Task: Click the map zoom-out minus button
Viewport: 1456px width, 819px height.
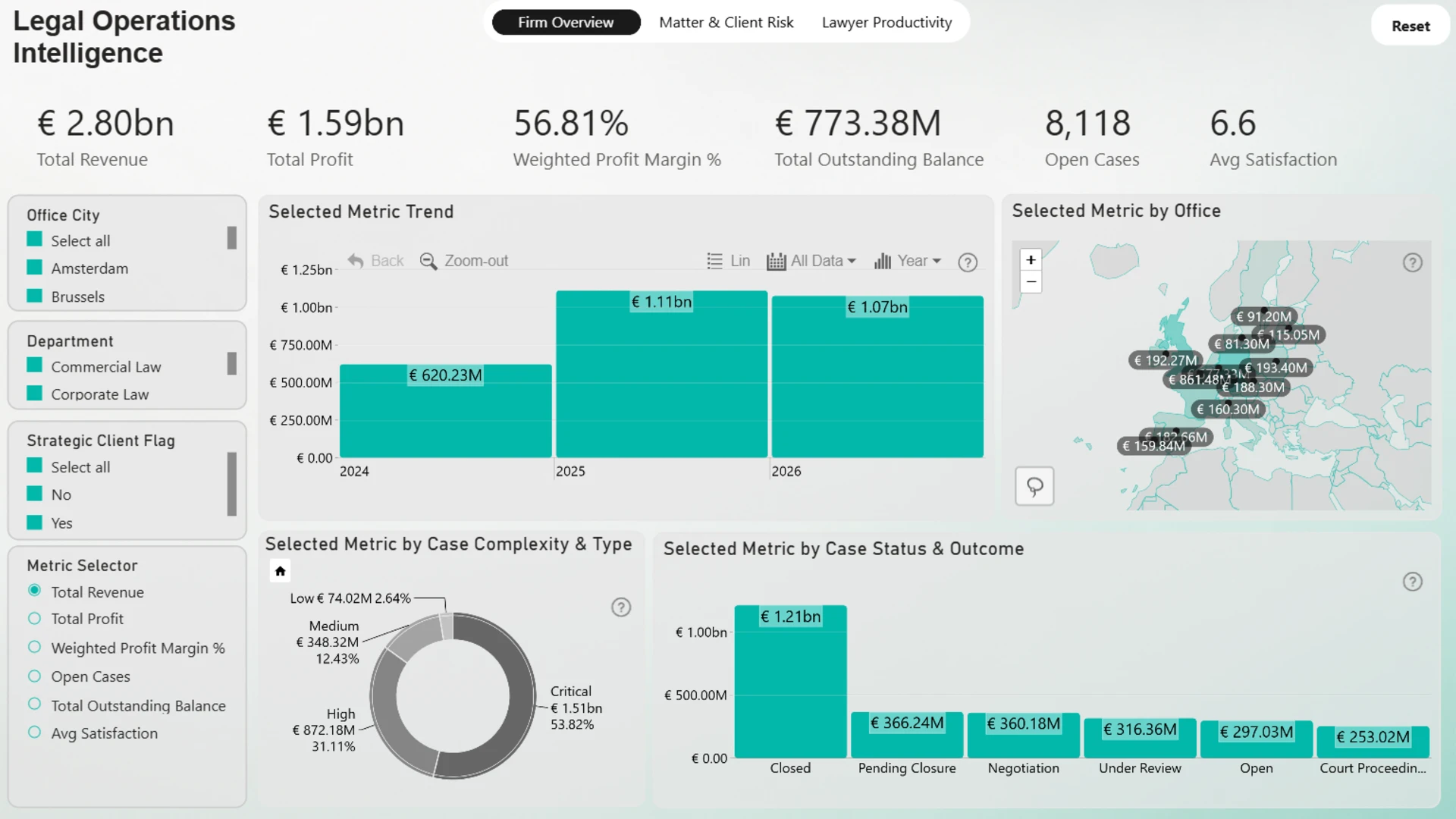Action: tap(1031, 282)
